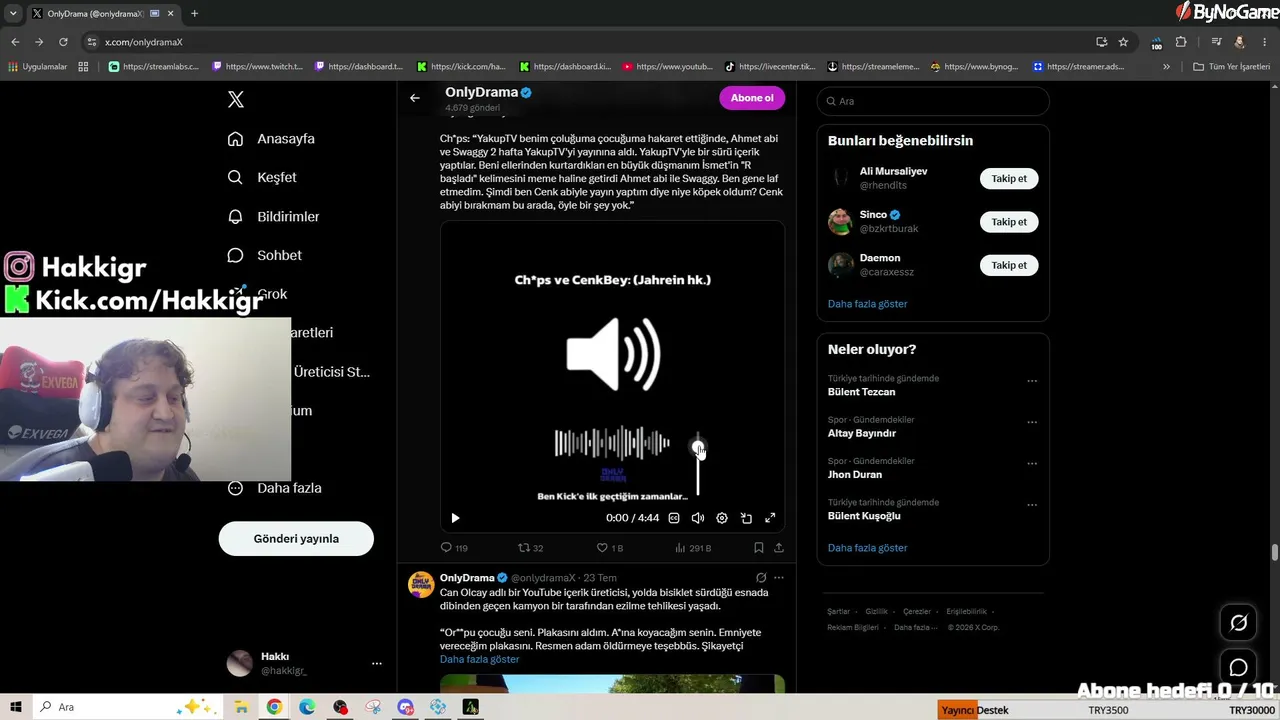Screen dimensions: 1280x720
Task: Open more options for Bülent Tezcan trend
Action: click(x=1032, y=380)
